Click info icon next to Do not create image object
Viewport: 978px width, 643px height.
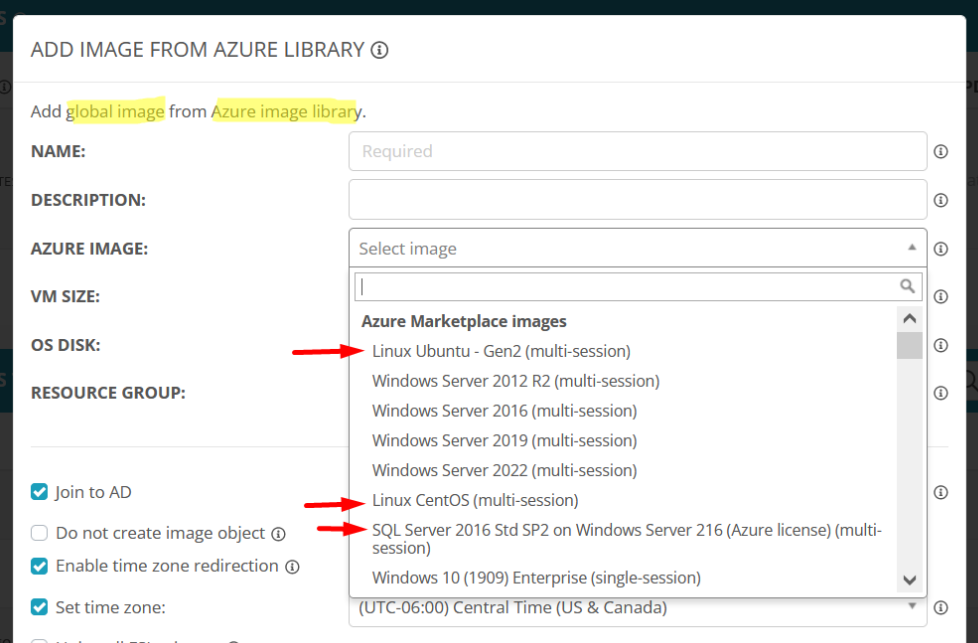click(278, 534)
